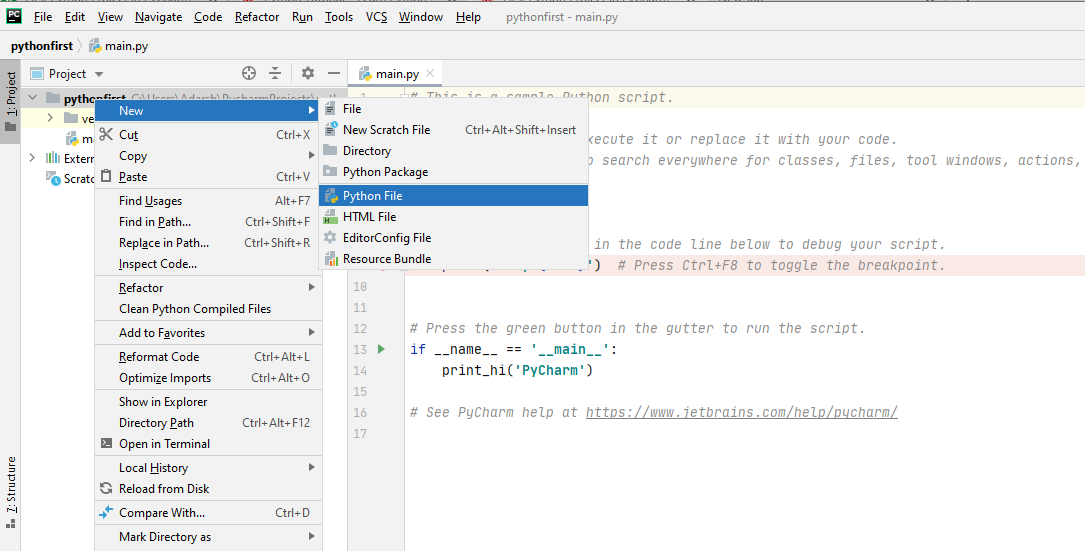Toggle the 1: Project side tool window
Image resolution: width=1085 pixels, height=551 pixels.
tap(10, 102)
